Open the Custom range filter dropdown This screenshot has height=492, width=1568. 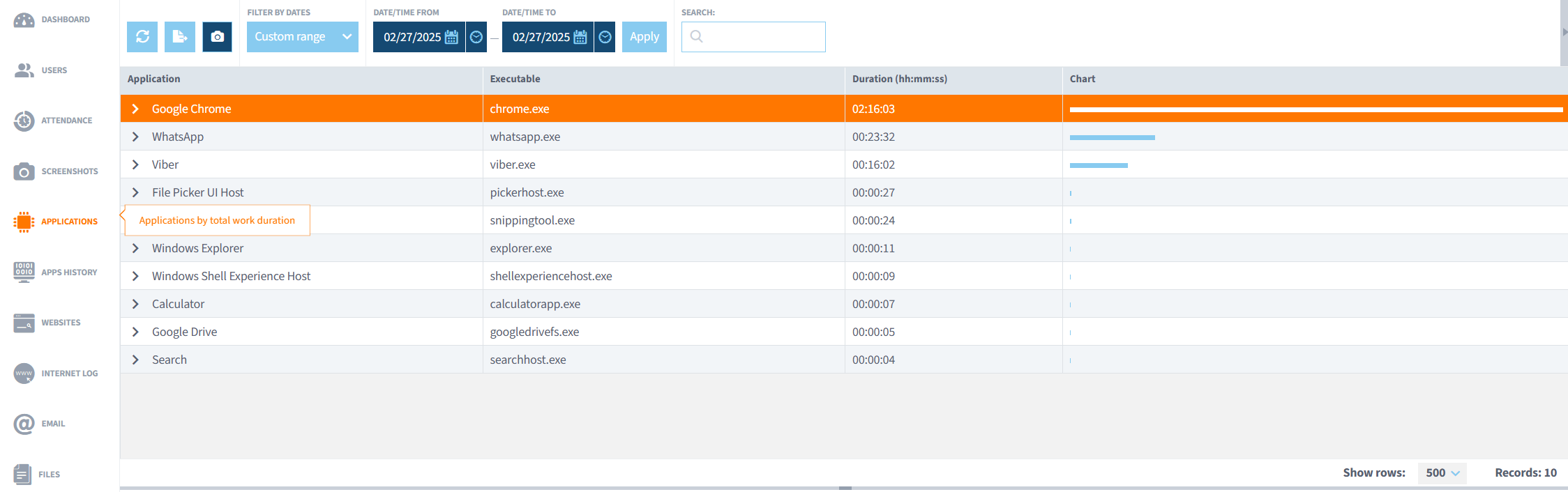[302, 37]
